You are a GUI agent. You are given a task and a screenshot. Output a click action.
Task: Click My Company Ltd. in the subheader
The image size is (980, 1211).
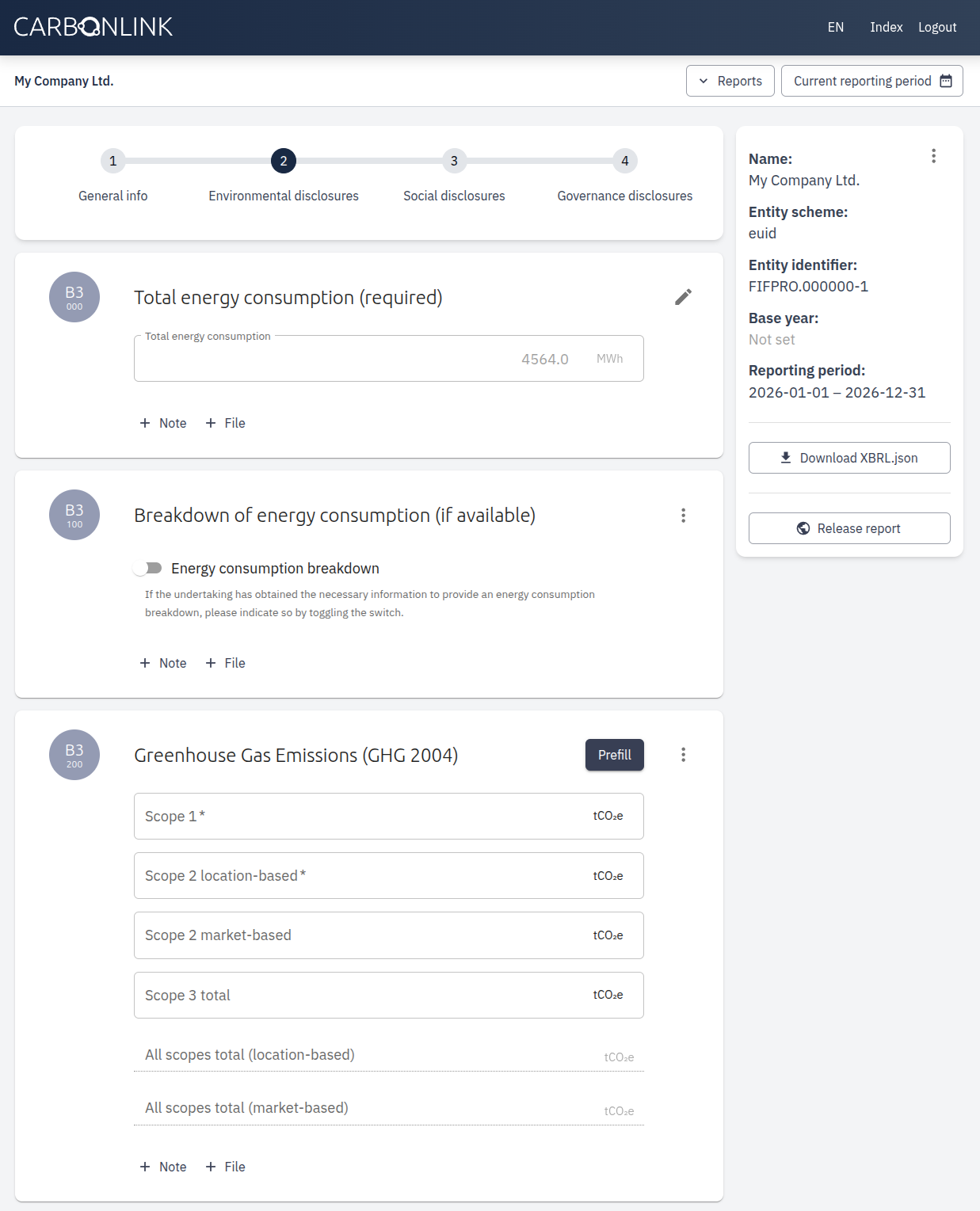click(x=64, y=81)
